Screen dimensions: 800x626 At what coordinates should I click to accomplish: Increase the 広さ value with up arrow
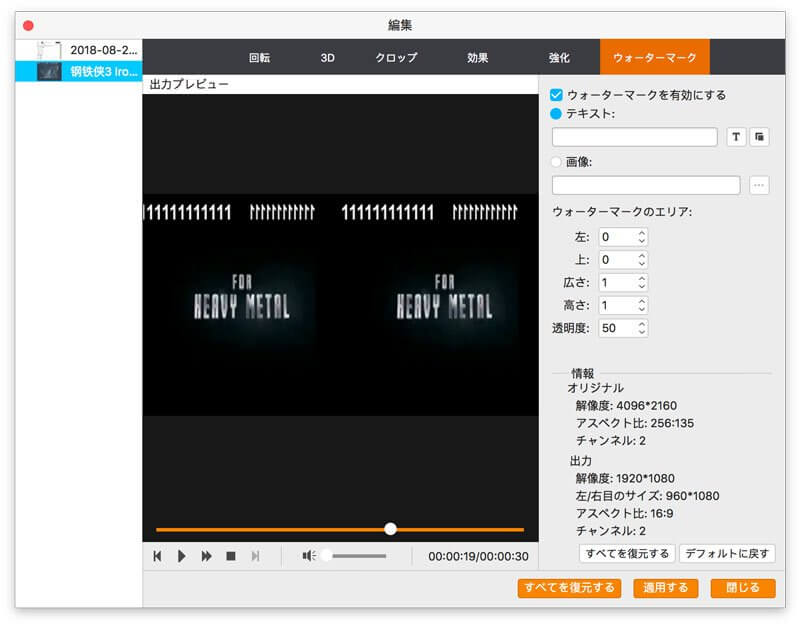(642, 279)
